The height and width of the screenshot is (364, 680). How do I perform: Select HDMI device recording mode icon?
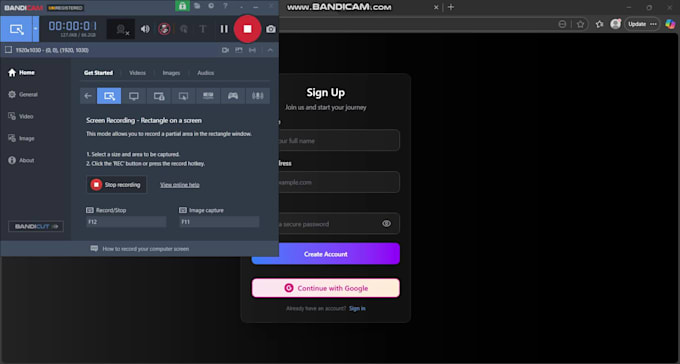coord(208,96)
